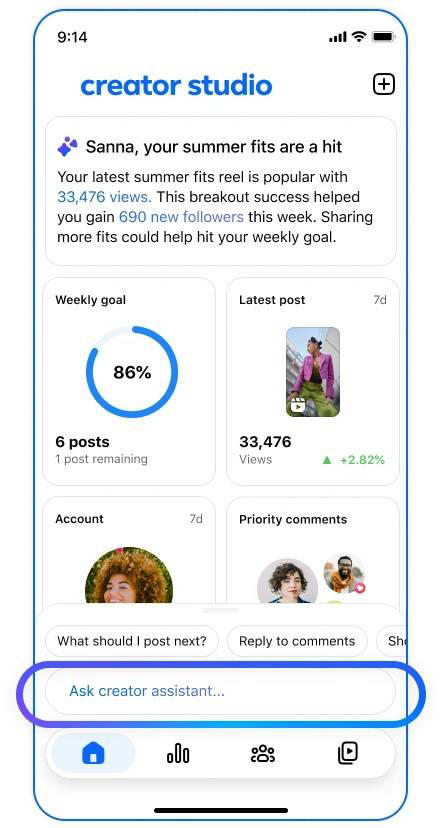Image resolution: width=442 pixels, height=828 pixels.
Task: Tap the reels icon on latest post
Action: [298, 406]
